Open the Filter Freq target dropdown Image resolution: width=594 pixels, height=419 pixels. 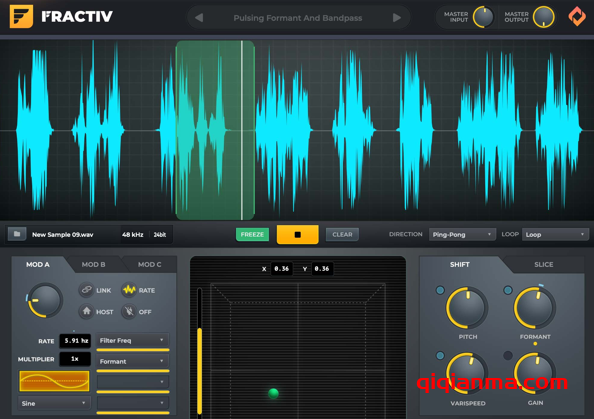[x=133, y=340]
